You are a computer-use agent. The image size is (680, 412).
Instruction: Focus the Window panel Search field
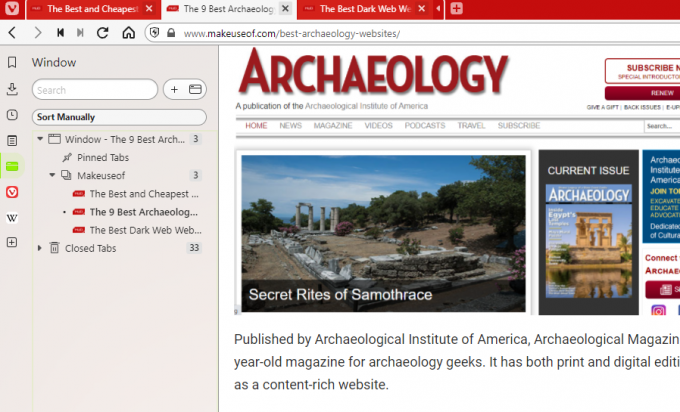pyautogui.click(x=95, y=90)
